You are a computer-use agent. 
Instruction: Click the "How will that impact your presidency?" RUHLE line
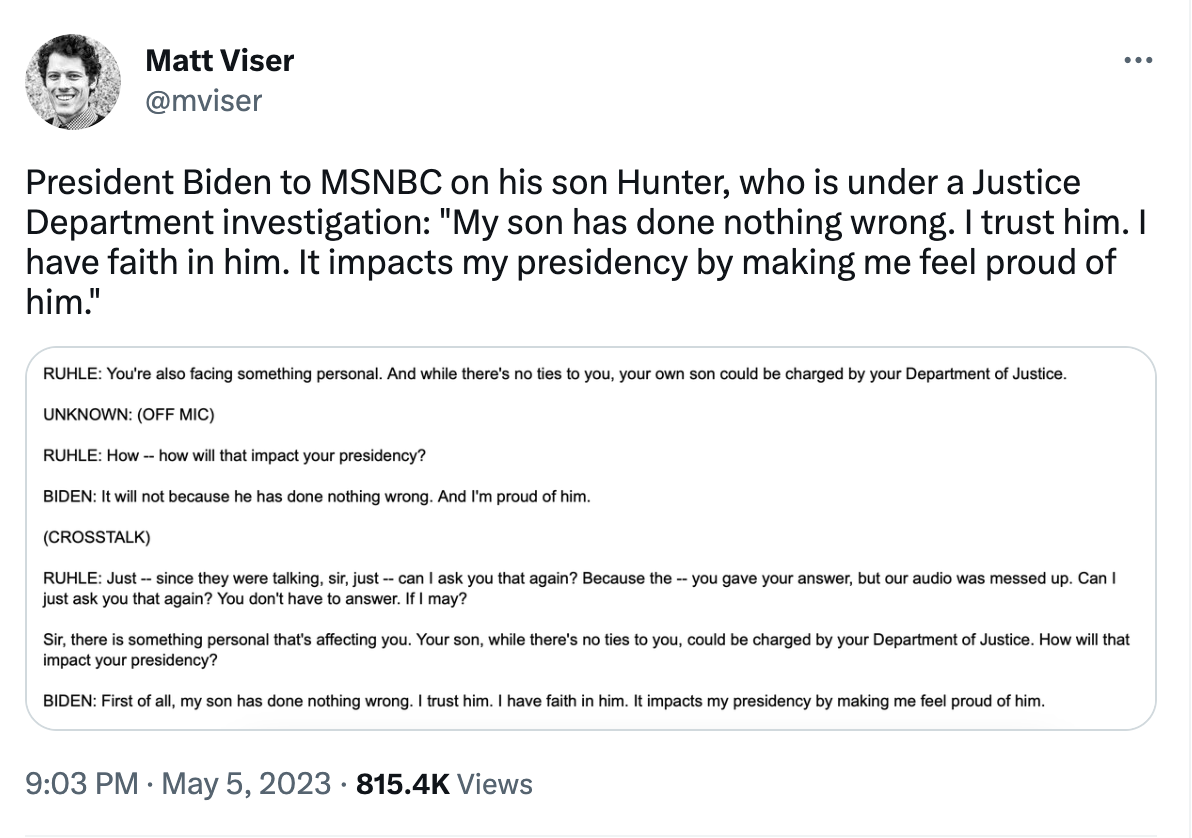[234, 455]
